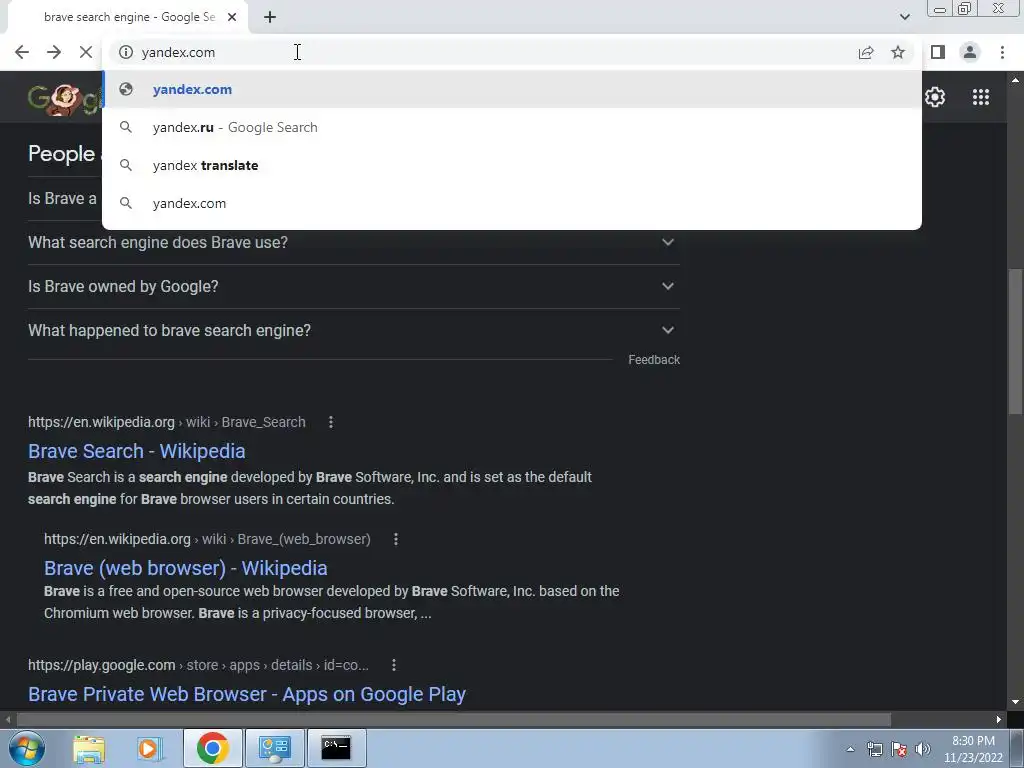Open Brave Search - Wikipedia result
Viewport: 1024px width, 768px height.
pyautogui.click(x=136, y=451)
